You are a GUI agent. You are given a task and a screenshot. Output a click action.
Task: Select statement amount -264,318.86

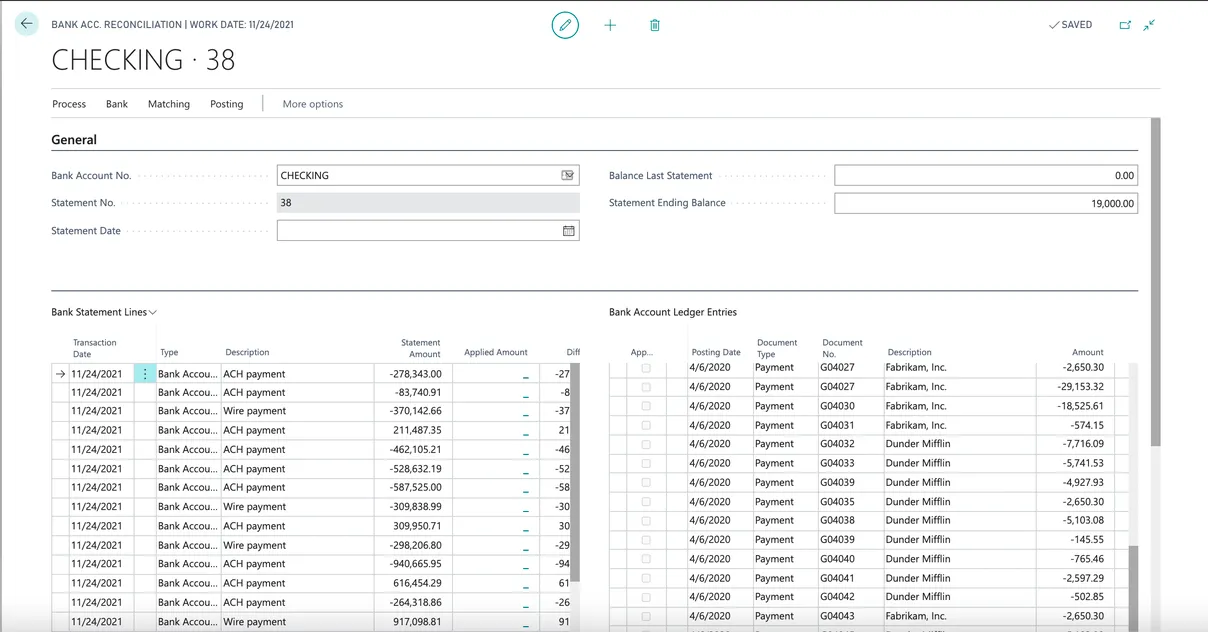416,603
